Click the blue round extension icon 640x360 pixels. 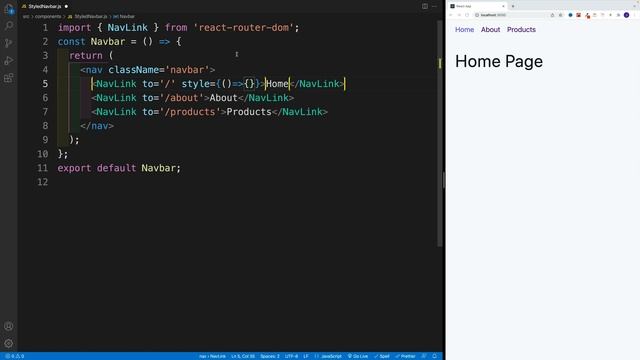tap(570, 15)
